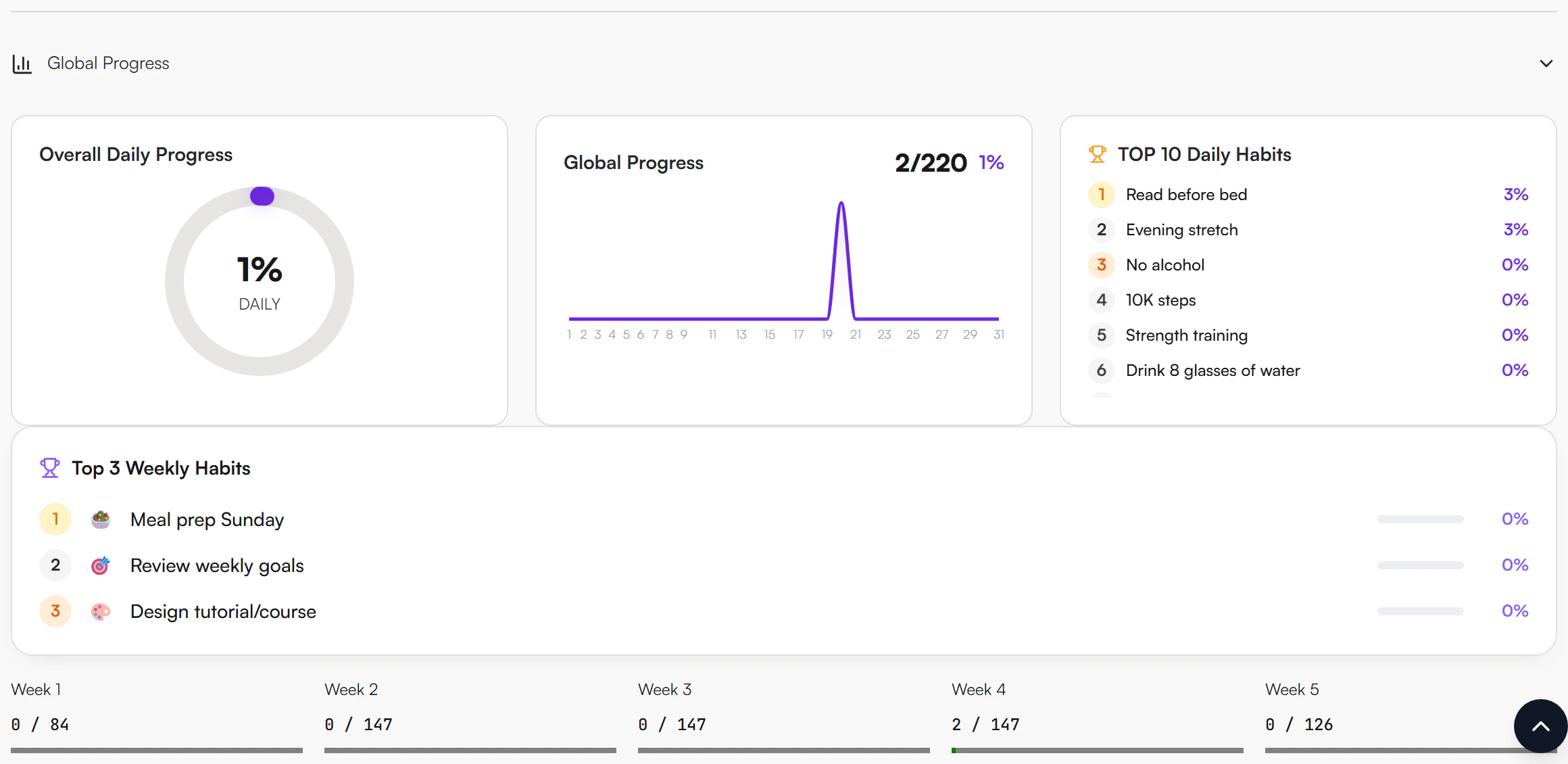Click the '2/220' global progress count
The height and width of the screenshot is (764, 1568).
pyautogui.click(x=931, y=163)
